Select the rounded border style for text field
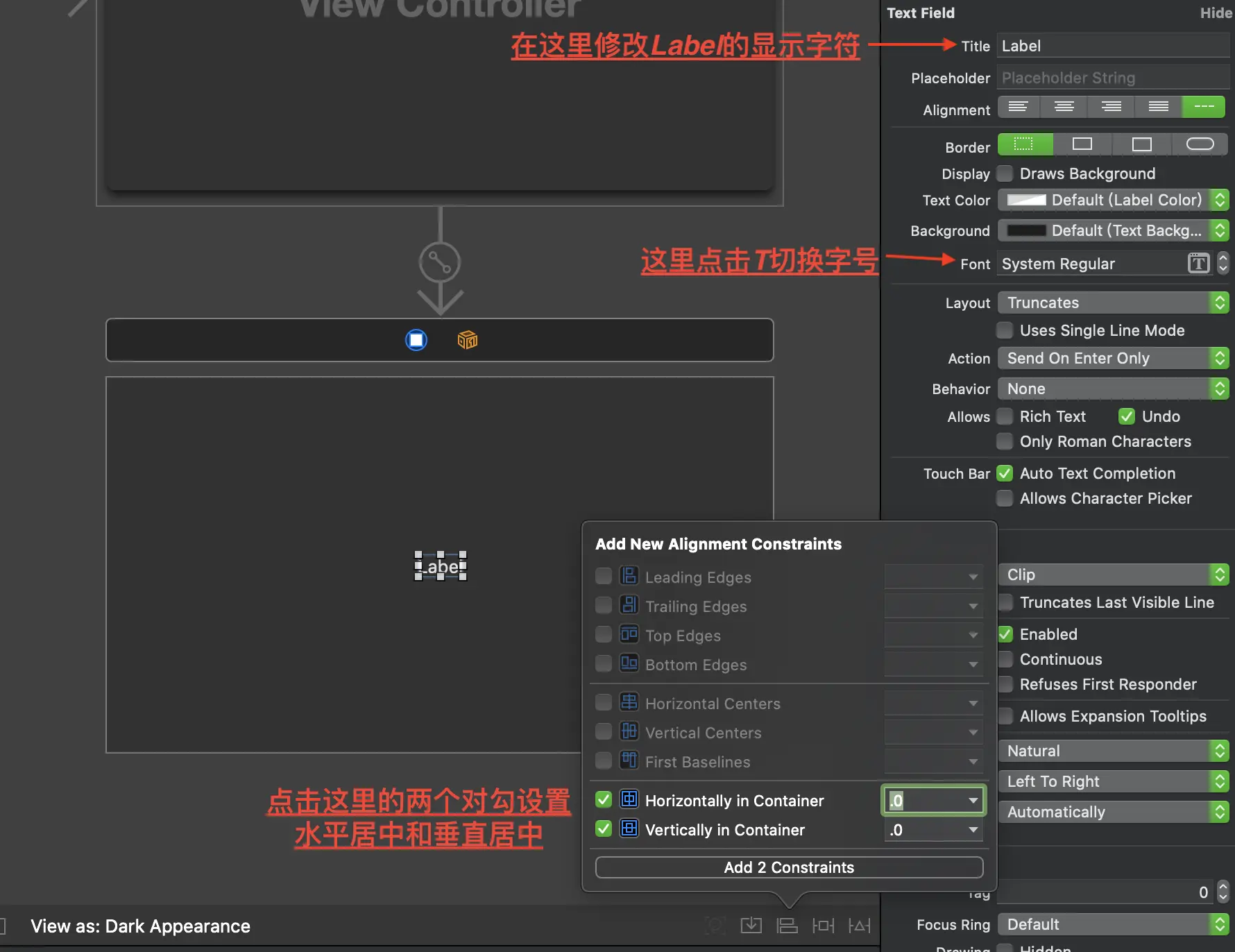 point(1201,144)
